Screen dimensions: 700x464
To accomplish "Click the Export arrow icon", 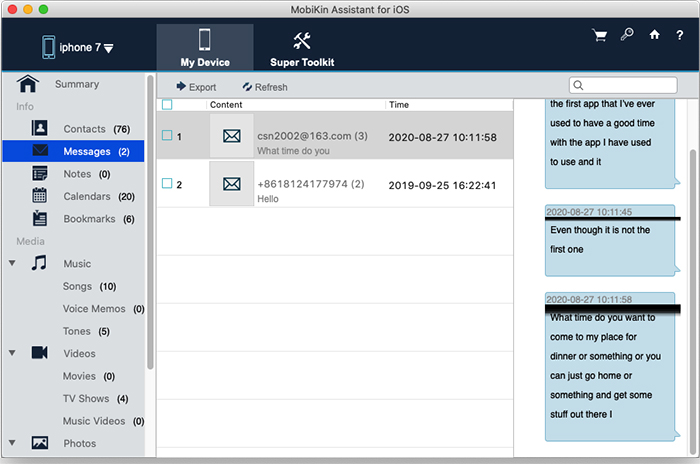I will 181,86.
